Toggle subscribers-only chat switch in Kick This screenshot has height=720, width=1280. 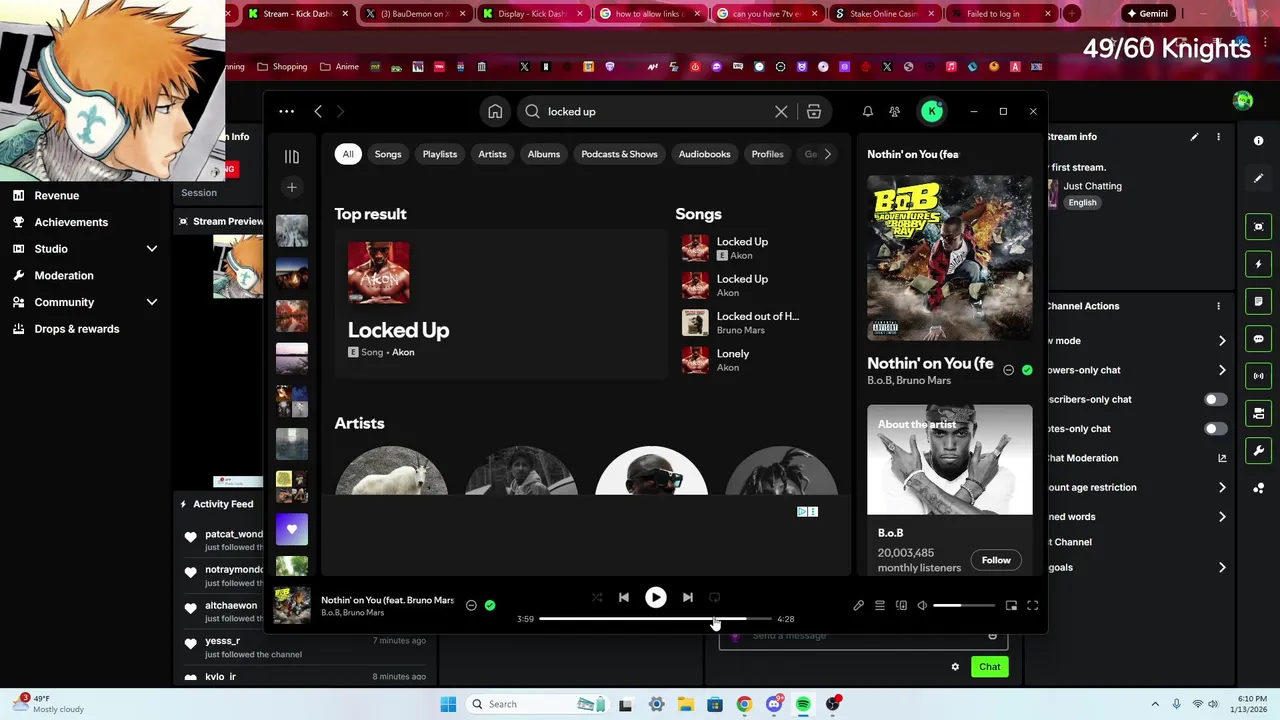1215,399
